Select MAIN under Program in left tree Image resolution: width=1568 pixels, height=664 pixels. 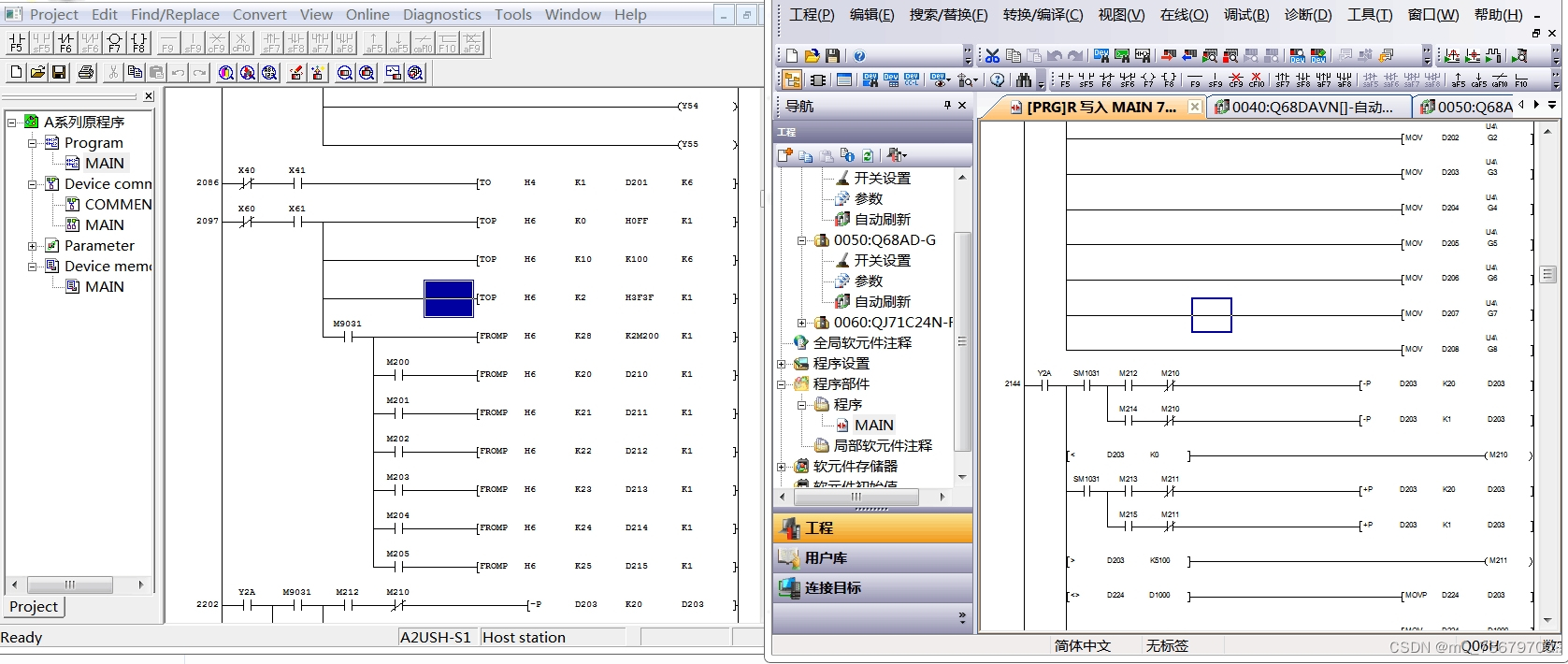coord(104,163)
